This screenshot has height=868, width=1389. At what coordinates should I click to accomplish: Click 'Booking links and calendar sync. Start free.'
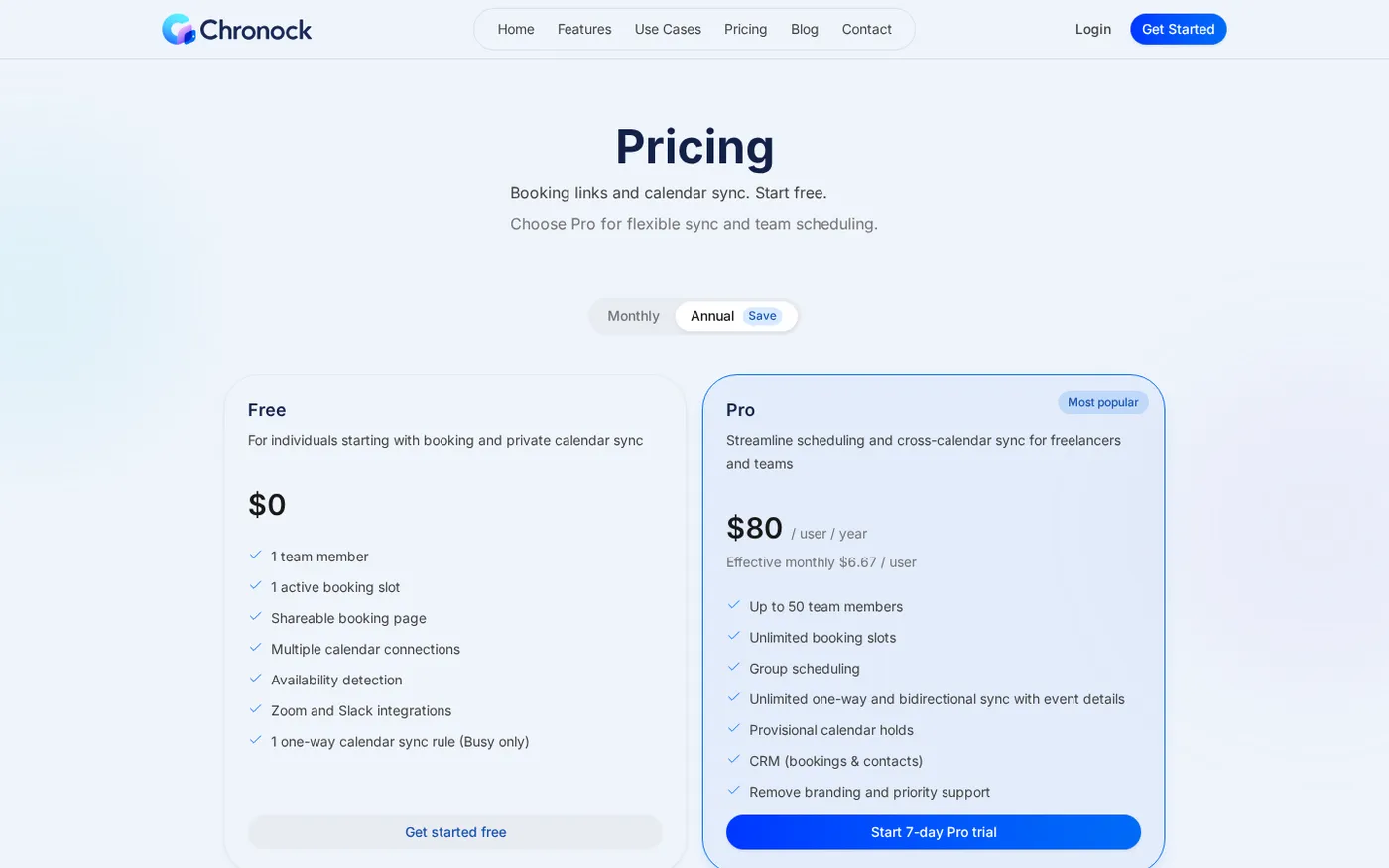tap(669, 193)
